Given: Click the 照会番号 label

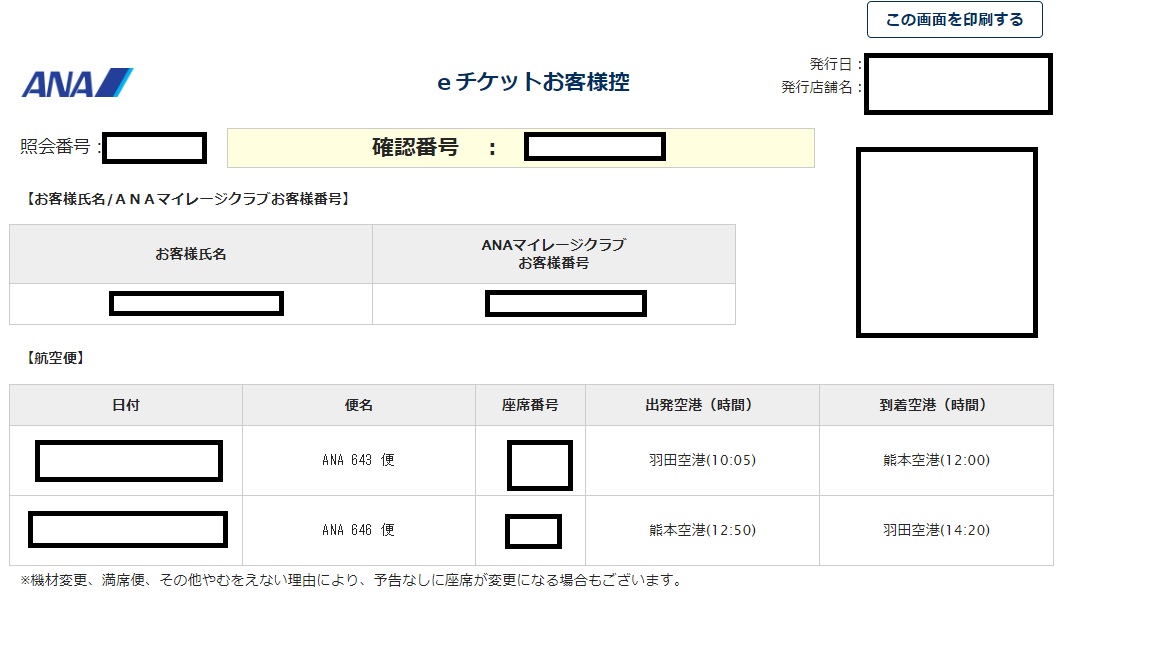Looking at the screenshot, I should pyautogui.click(x=60, y=148).
